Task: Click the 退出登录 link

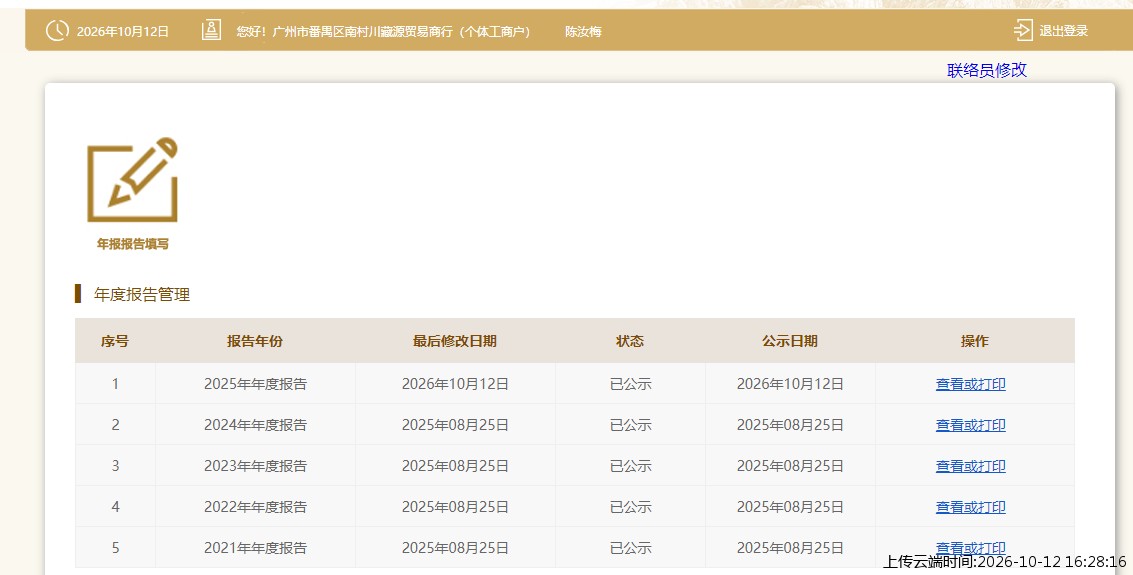Action: (x=1064, y=31)
